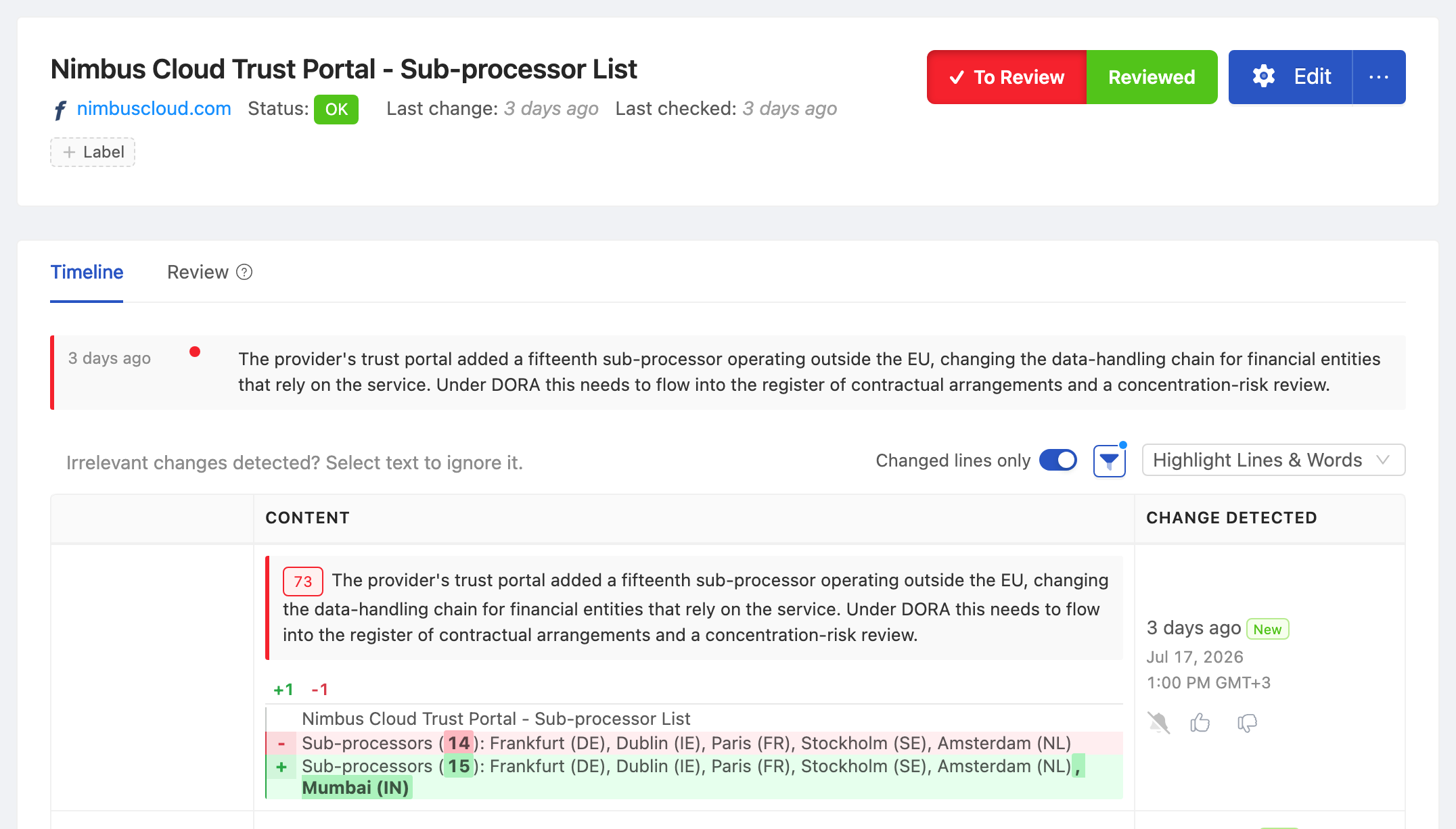Mark the change as Reviewed
1456x829 pixels.
(1152, 77)
